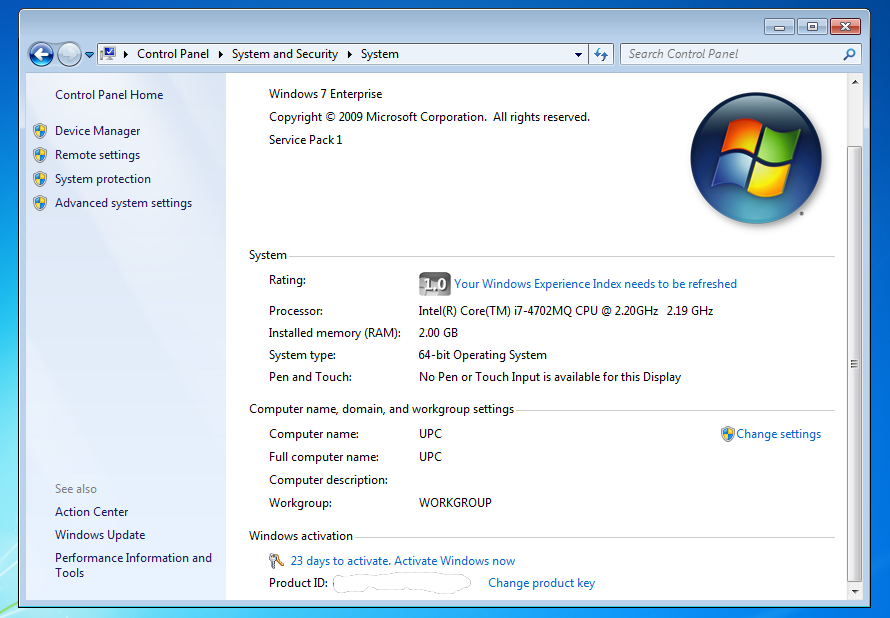Open Action Center under See also
The image size is (890, 618).
click(x=91, y=512)
